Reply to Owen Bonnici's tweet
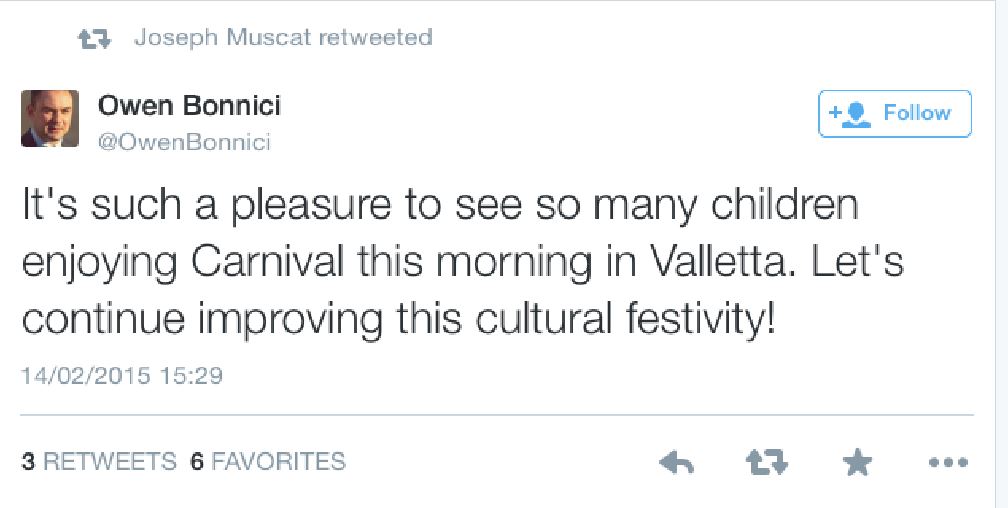Image resolution: width=1008 pixels, height=508 pixels. (677, 462)
